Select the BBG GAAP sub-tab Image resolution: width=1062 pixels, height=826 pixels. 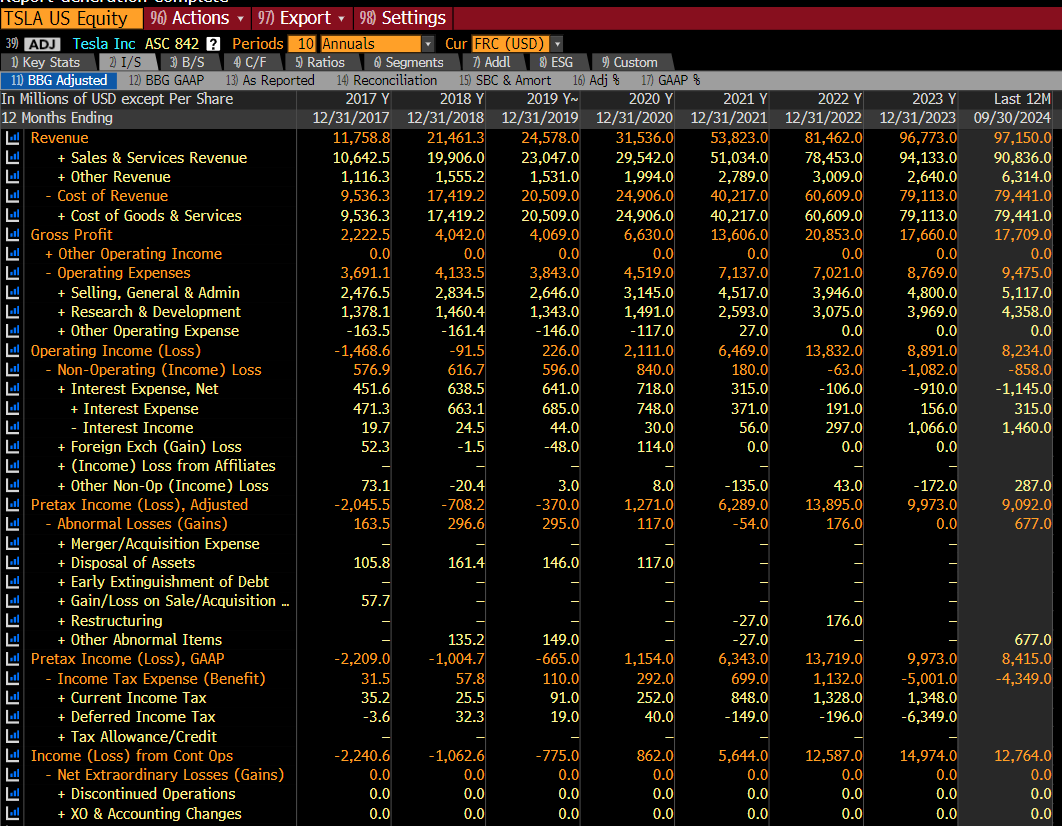(x=166, y=80)
